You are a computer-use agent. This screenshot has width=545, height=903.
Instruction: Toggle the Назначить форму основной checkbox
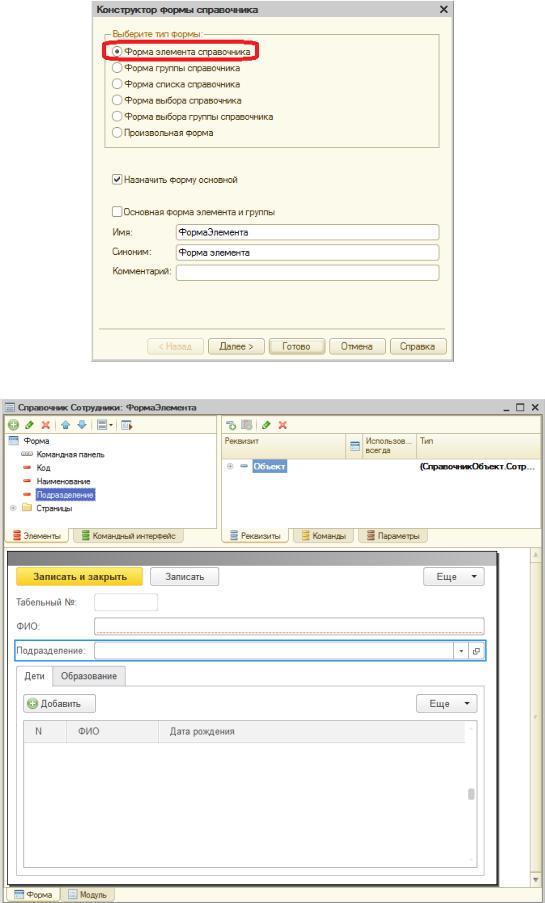click(x=117, y=180)
